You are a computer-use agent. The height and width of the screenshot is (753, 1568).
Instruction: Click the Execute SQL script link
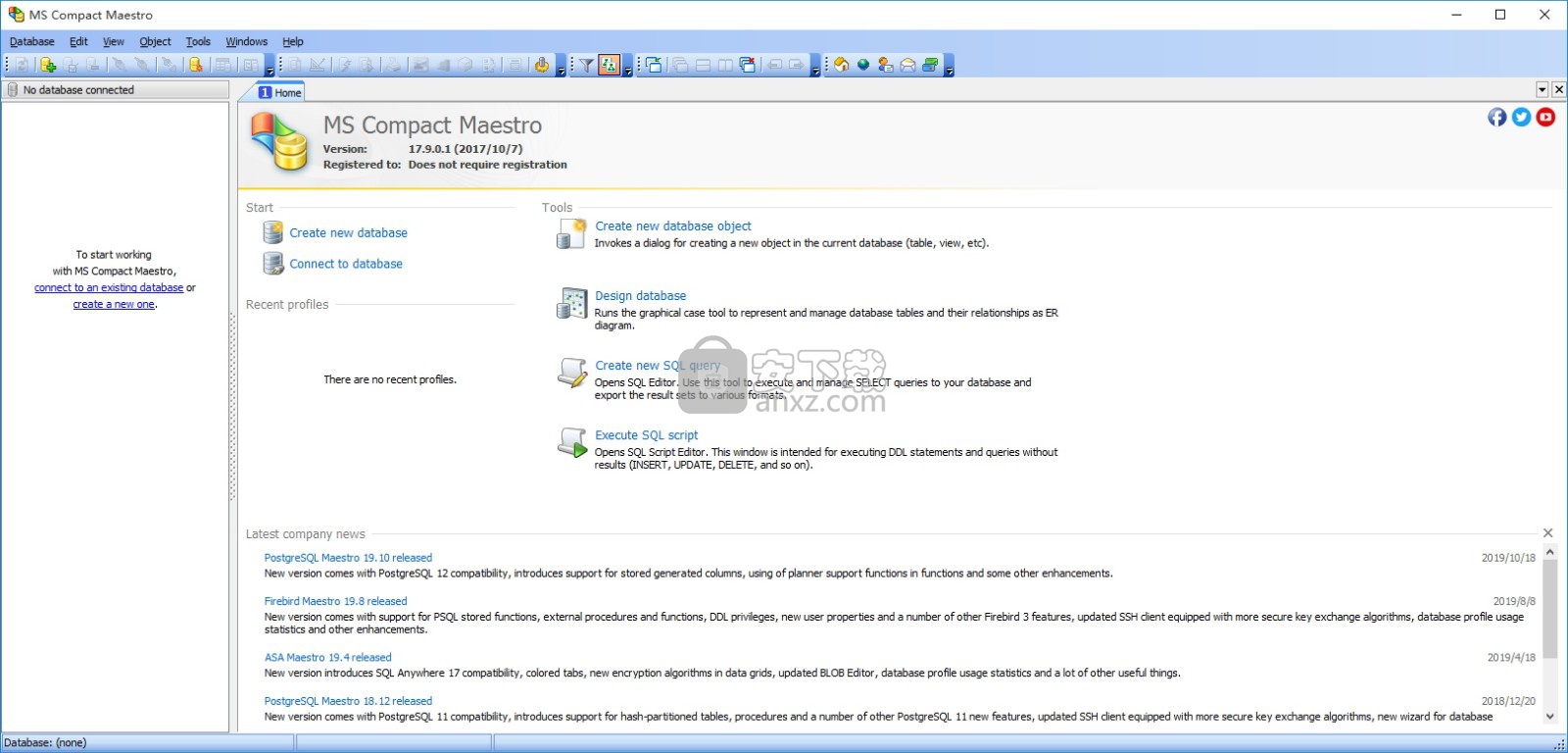(646, 434)
